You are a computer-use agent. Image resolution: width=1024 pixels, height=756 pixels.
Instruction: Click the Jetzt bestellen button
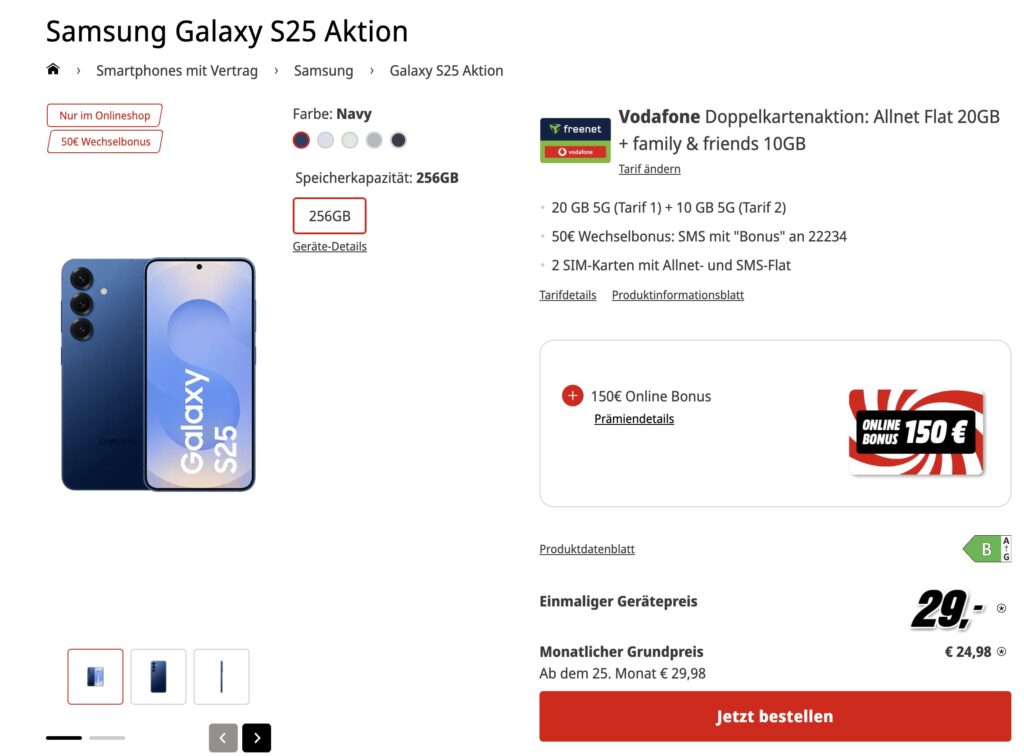coord(774,716)
